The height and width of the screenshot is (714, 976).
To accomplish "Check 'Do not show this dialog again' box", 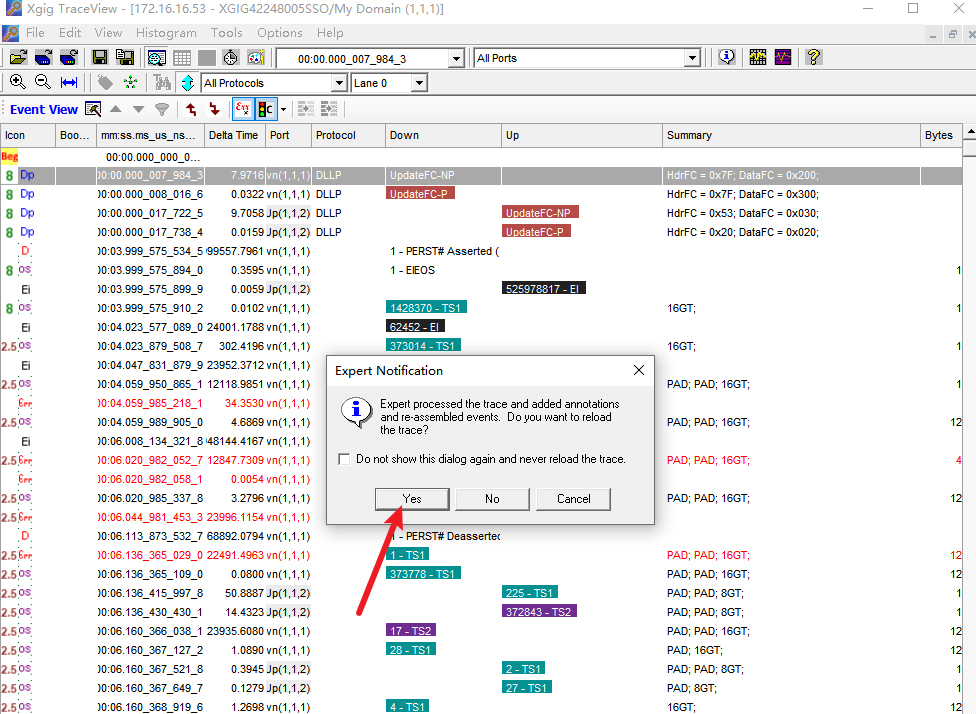I will click(x=344, y=459).
